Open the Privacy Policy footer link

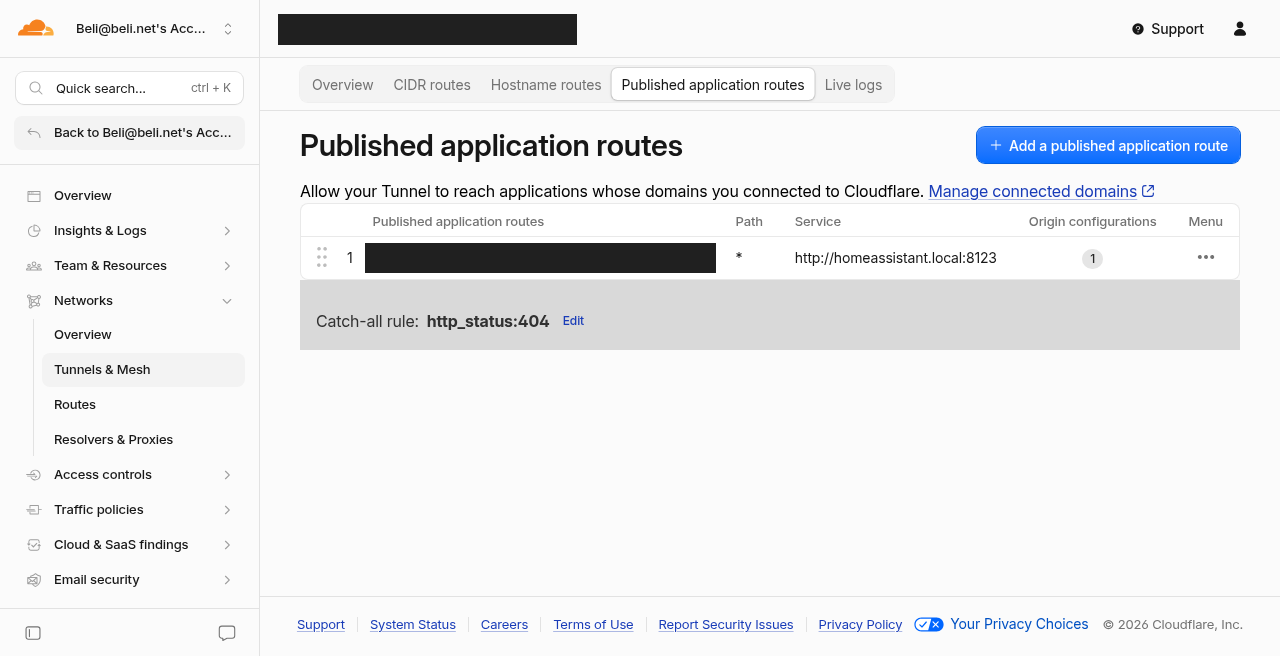[x=860, y=625]
